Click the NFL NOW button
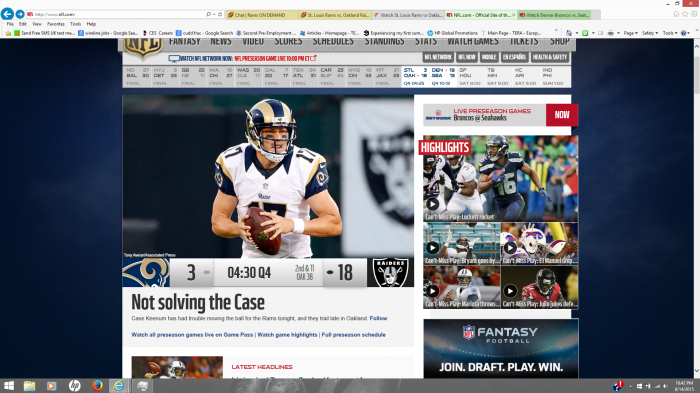Viewport: 700px width, 393px height. pyautogui.click(x=467, y=57)
